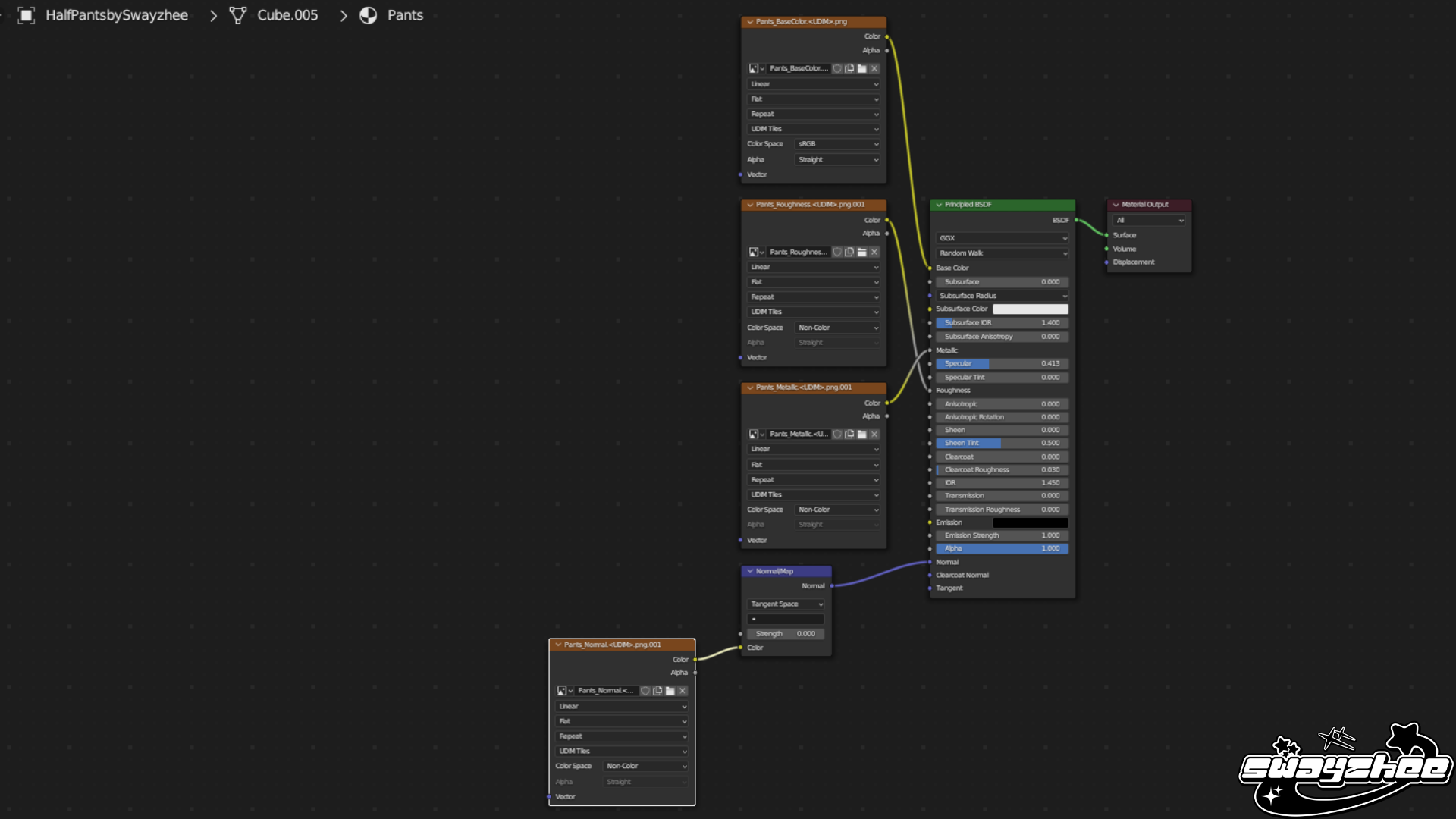Open Alpha Straight dropdown on BaseColor node

tap(838, 160)
